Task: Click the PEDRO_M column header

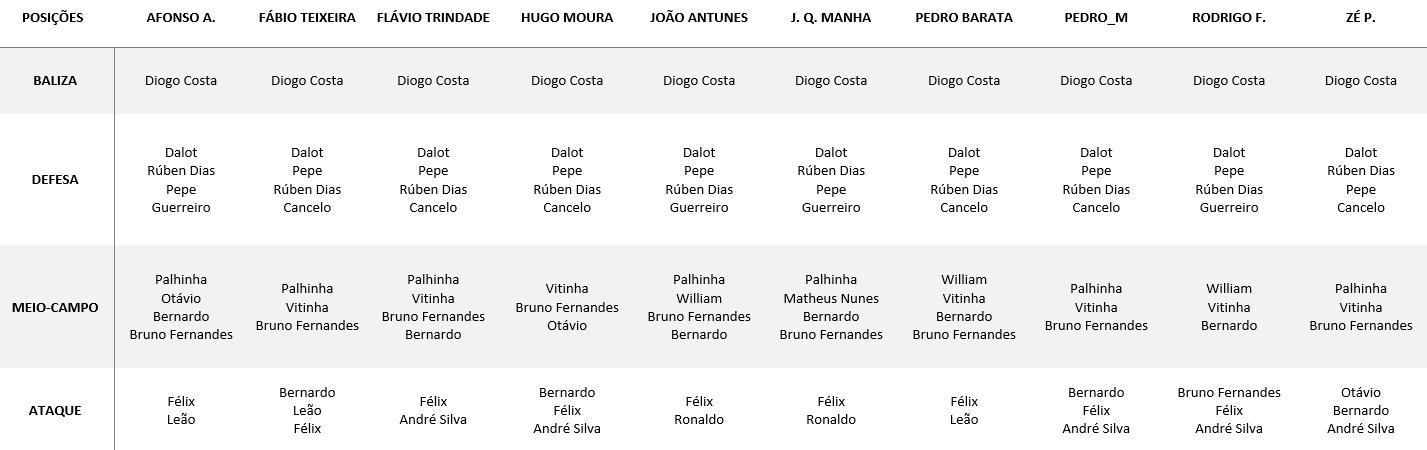Action: pos(1096,18)
